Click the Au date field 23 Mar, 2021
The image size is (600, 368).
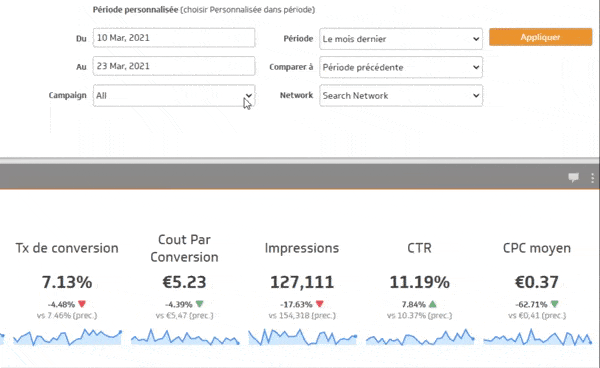tap(174, 66)
